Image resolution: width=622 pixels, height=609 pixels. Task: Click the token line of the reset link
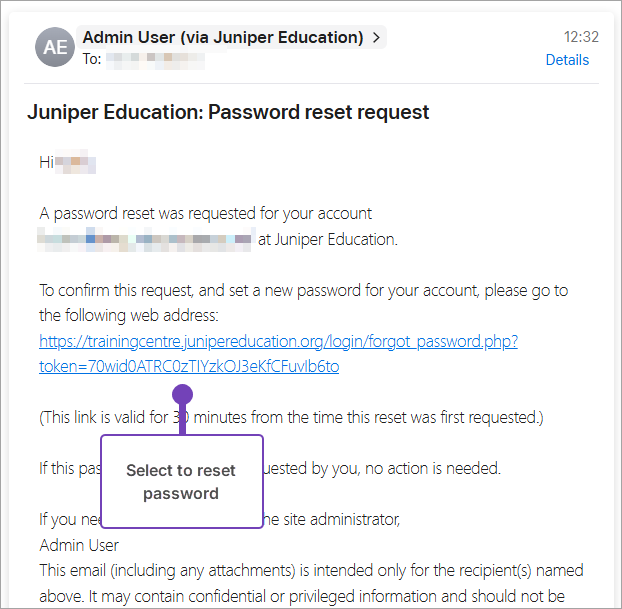click(x=189, y=366)
